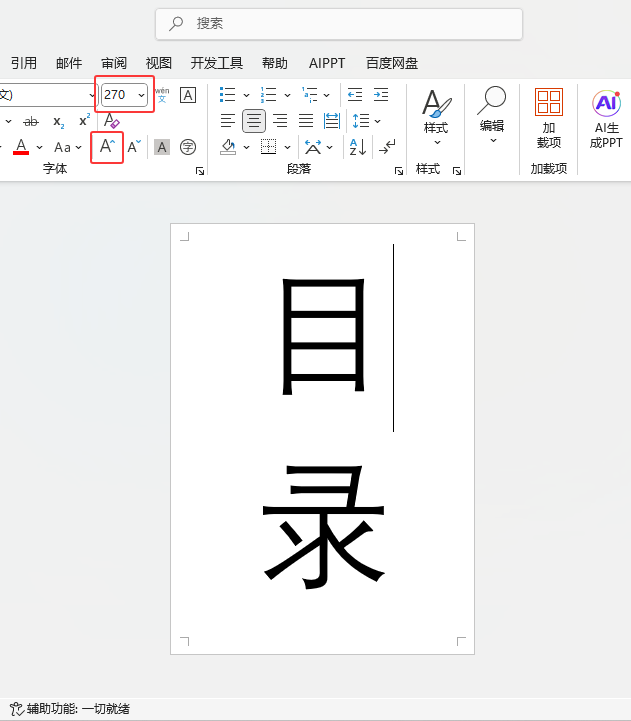Image resolution: width=631 pixels, height=721 pixels.
Task: Apply character border with boxed A icon
Action: point(188,95)
